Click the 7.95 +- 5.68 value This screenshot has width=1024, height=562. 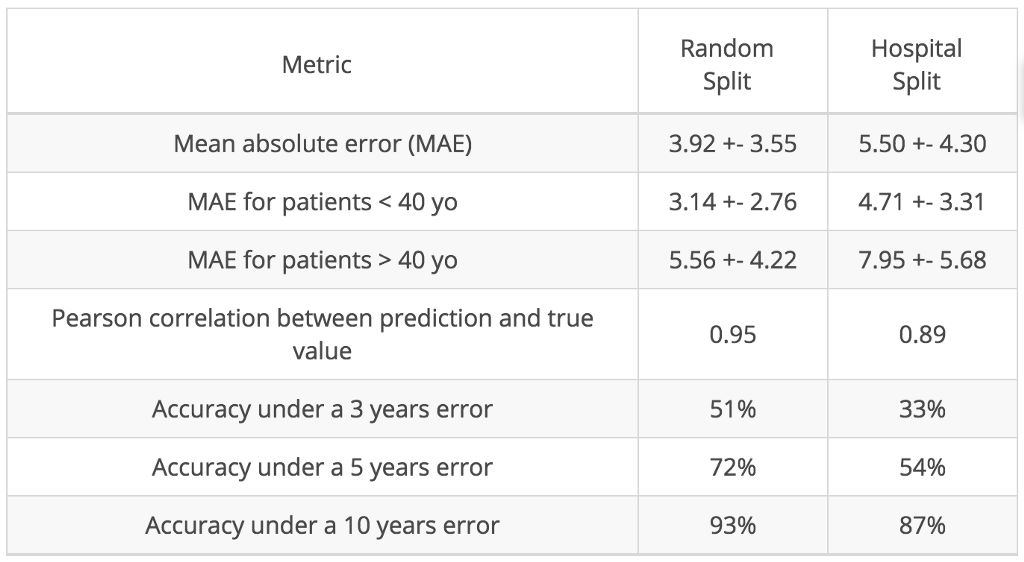(x=922, y=260)
